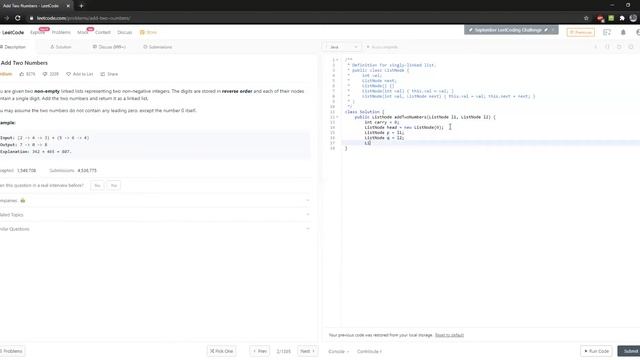640x360 pixels.
Task: Click the thumbs-up like icon
Action: (x=22, y=74)
